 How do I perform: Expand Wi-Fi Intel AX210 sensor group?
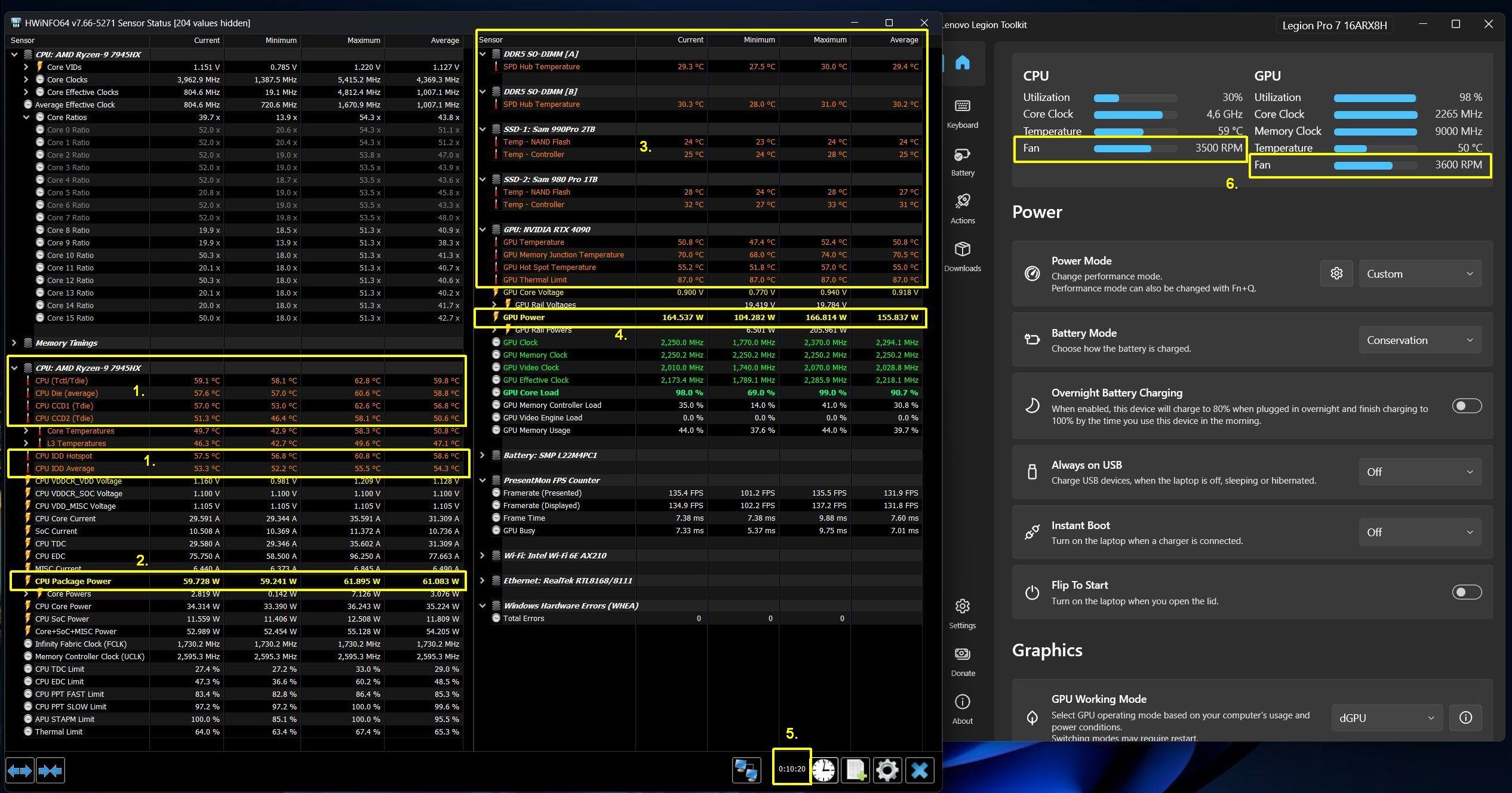pyautogui.click(x=483, y=555)
